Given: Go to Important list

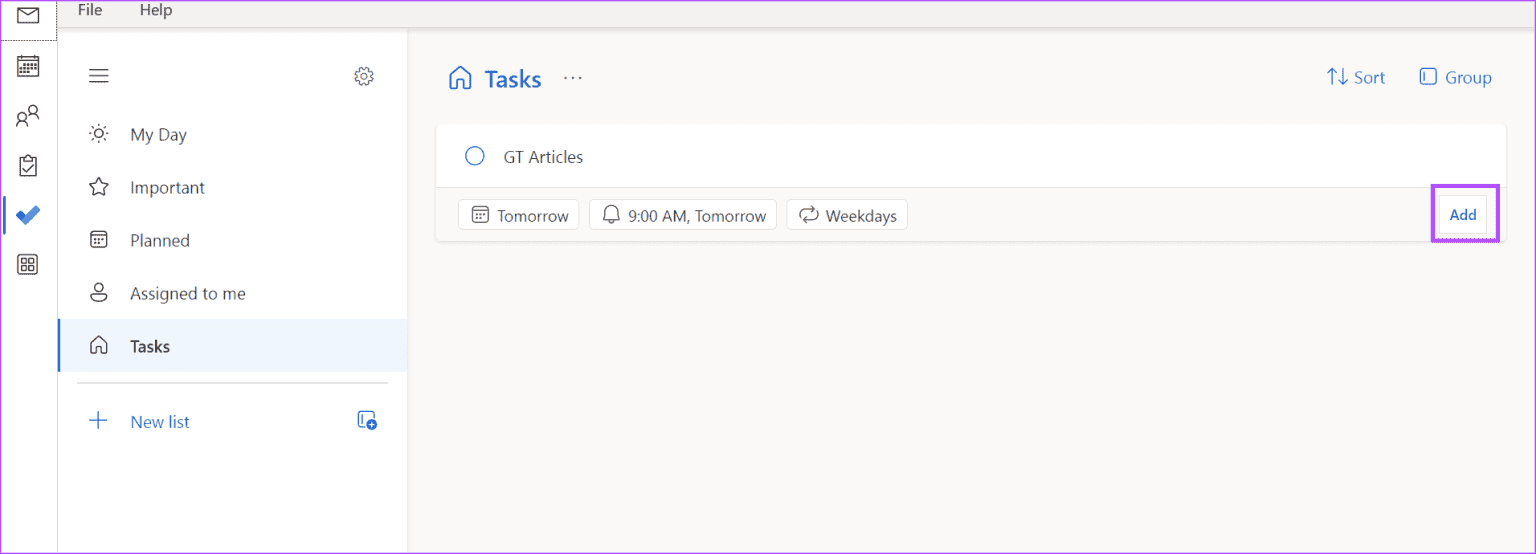Looking at the screenshot, I should tap(232, 188).
